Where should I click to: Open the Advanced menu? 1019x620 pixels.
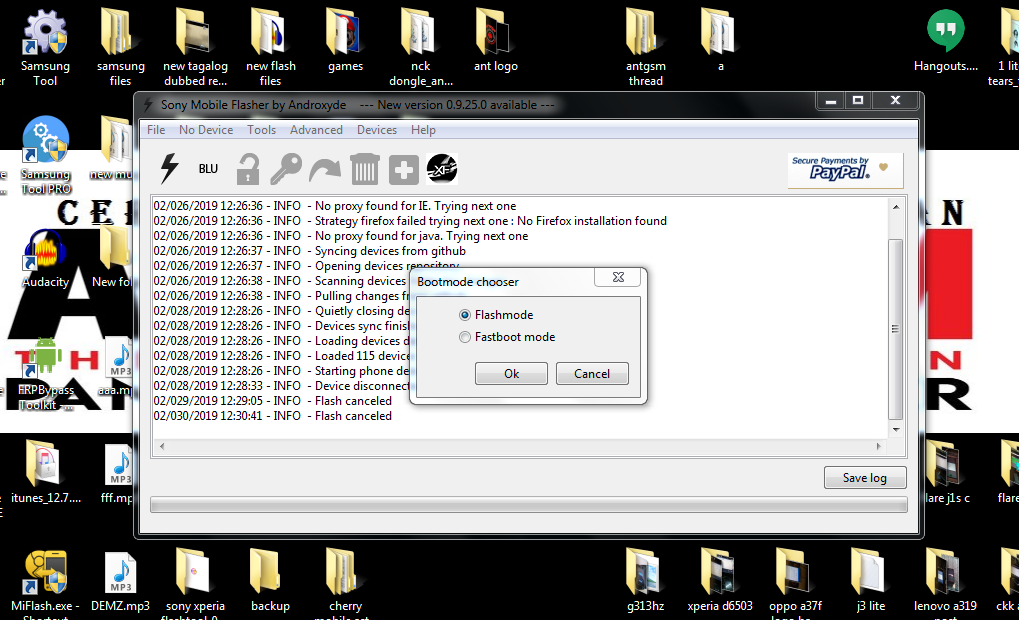point(316,130)
